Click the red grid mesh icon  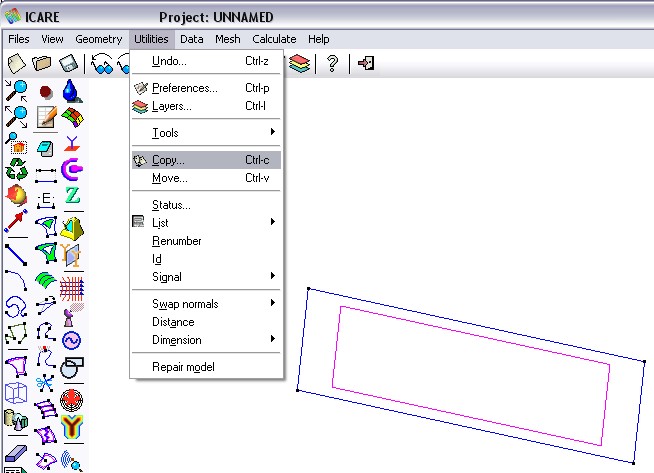click(x=72, y=289)
